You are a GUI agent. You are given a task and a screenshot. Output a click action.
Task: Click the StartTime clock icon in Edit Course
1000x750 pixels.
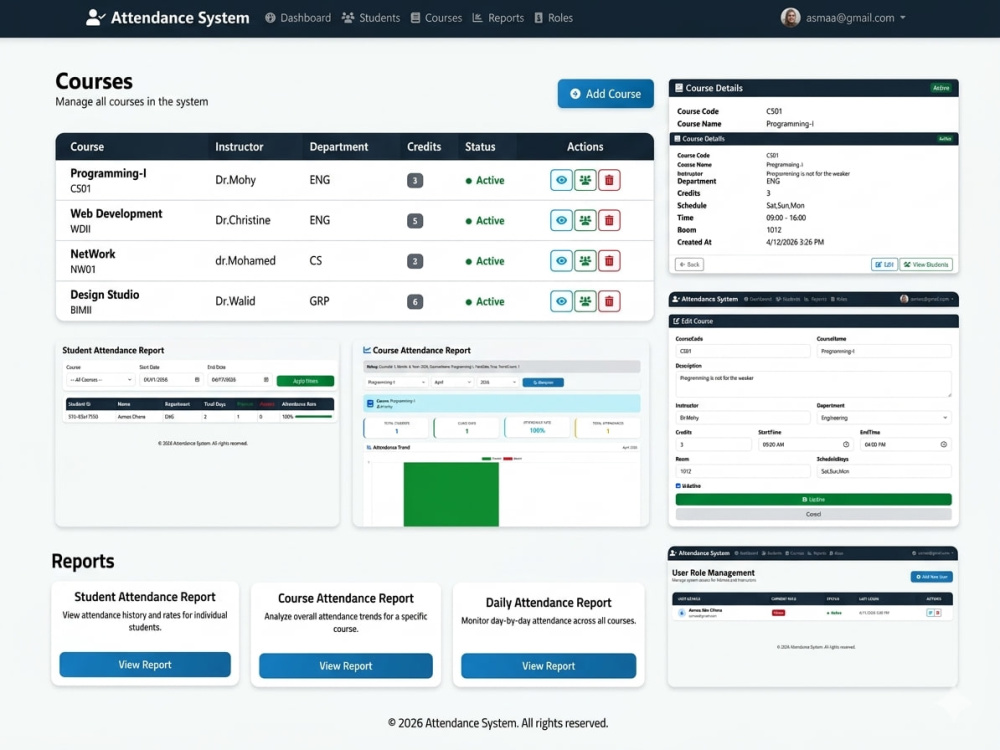pos(846,445)
